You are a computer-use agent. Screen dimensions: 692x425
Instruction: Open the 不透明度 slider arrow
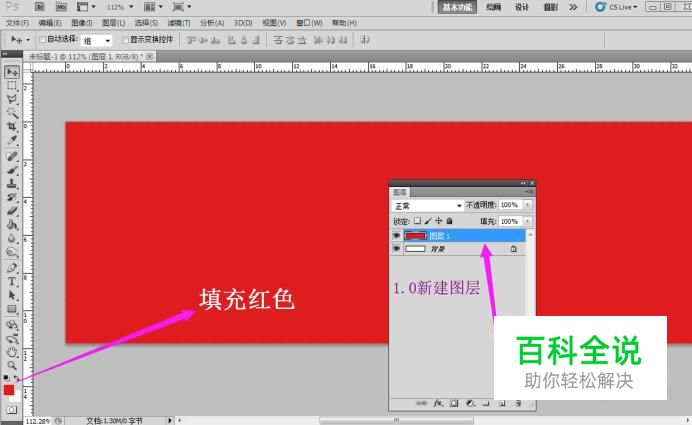[x=528, y=205]
